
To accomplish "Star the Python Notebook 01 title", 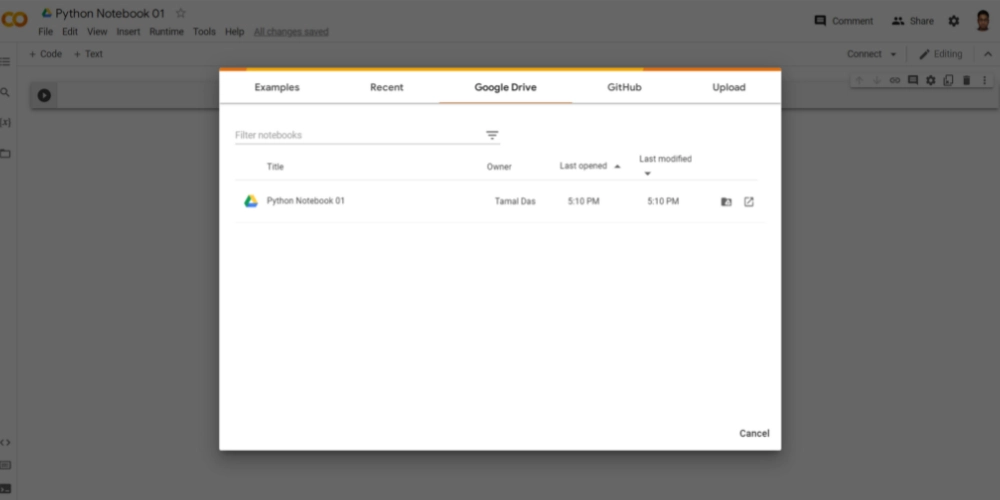I will click(x=181, y=13).
